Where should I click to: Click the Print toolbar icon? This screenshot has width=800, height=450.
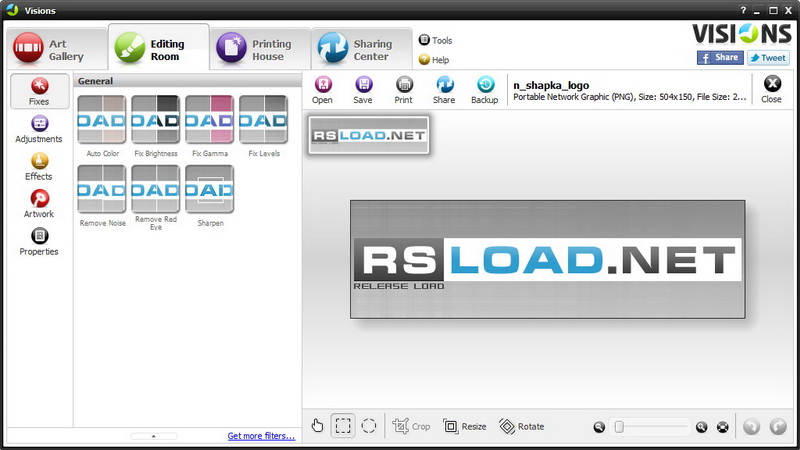coord(404,90)
